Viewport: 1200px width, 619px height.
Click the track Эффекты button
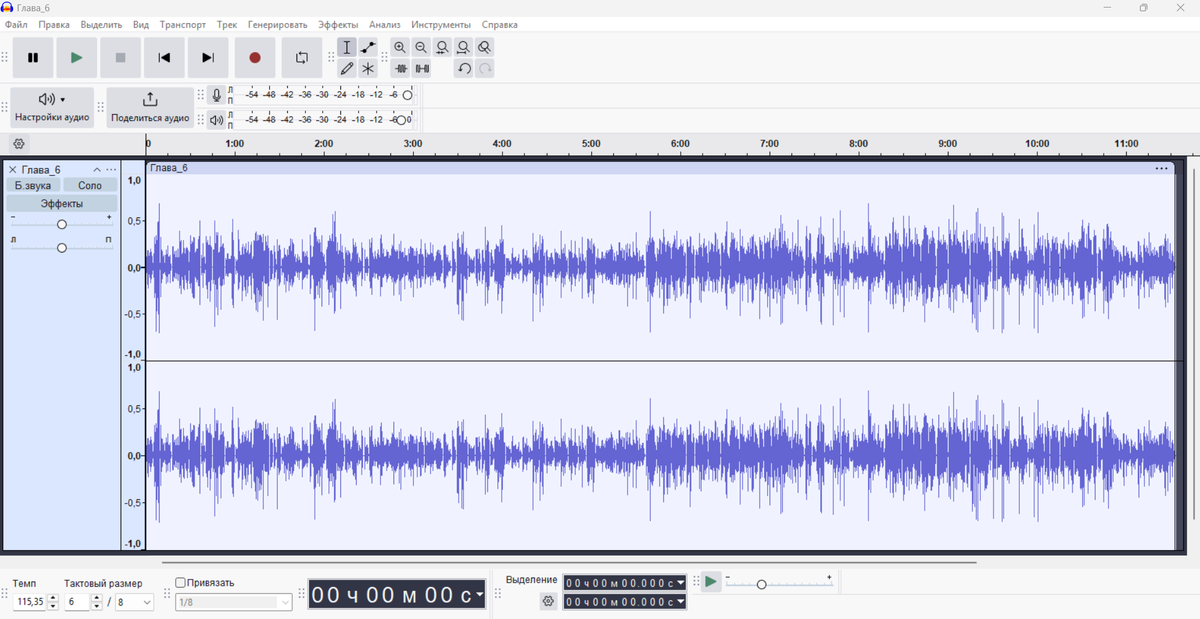(x=62, y=204)
